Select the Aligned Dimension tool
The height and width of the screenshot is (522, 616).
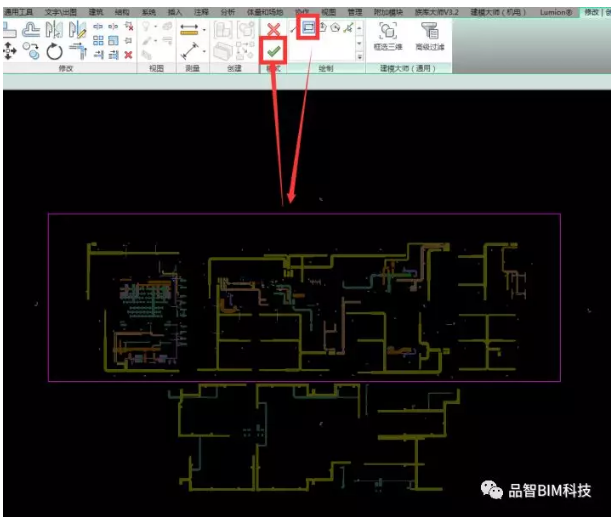tap(189, 30)
